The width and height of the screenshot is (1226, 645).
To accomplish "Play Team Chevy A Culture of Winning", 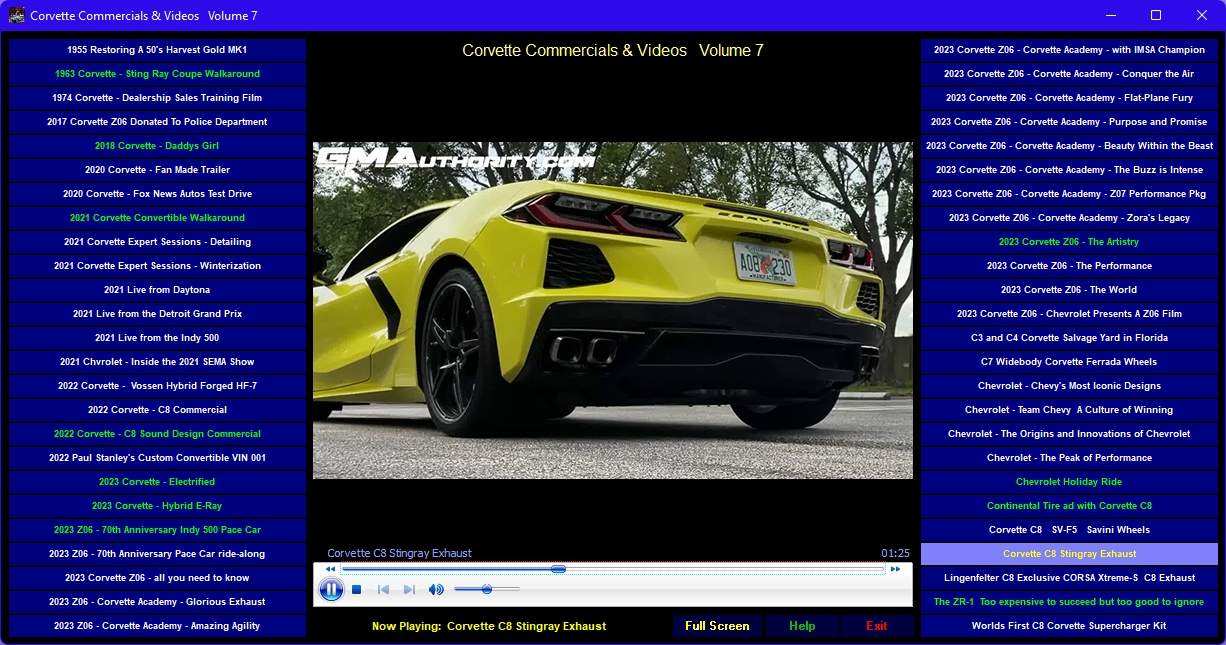I will click(1069, 410).
